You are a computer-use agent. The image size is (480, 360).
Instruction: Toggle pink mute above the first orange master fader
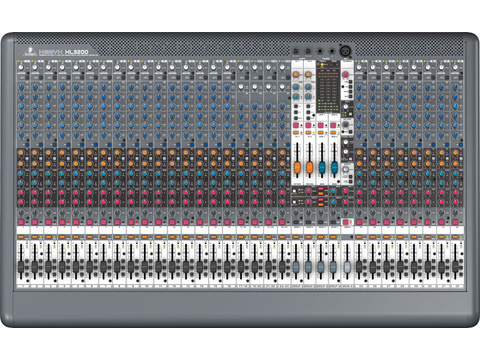[296, 125]
